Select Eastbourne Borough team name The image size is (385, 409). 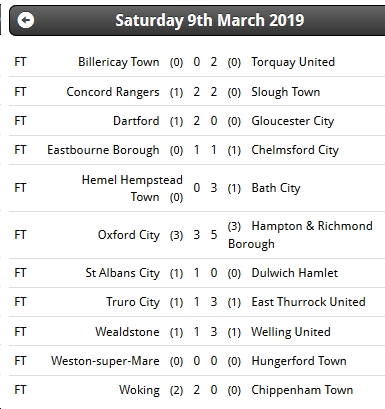point(103,150)
